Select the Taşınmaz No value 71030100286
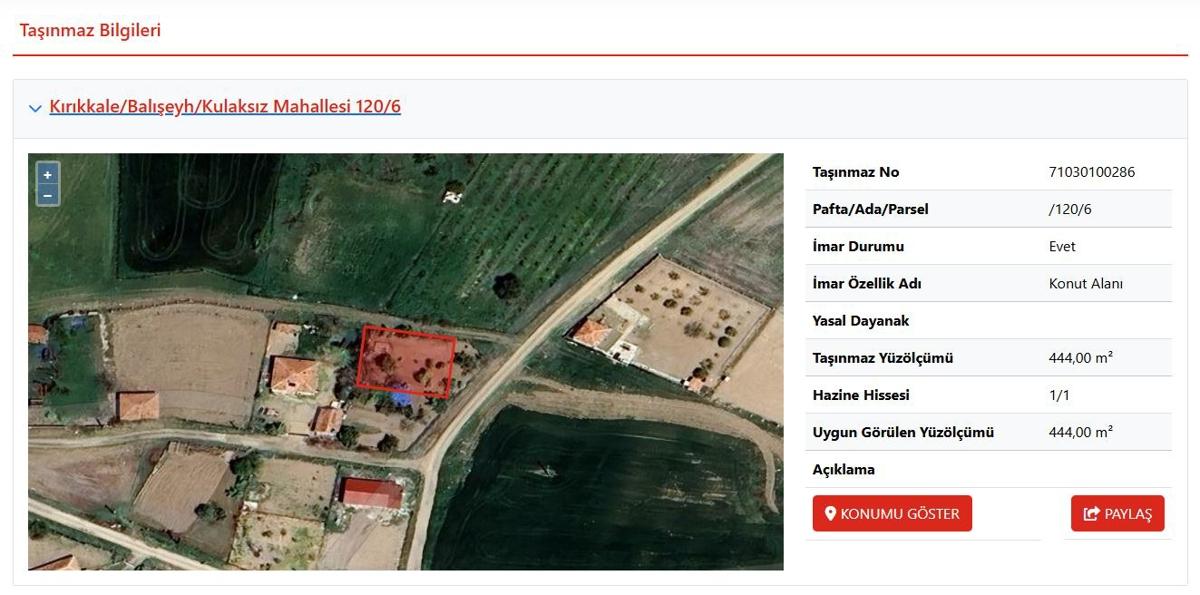This screenshot has width=1200, height=595. 1092,172
